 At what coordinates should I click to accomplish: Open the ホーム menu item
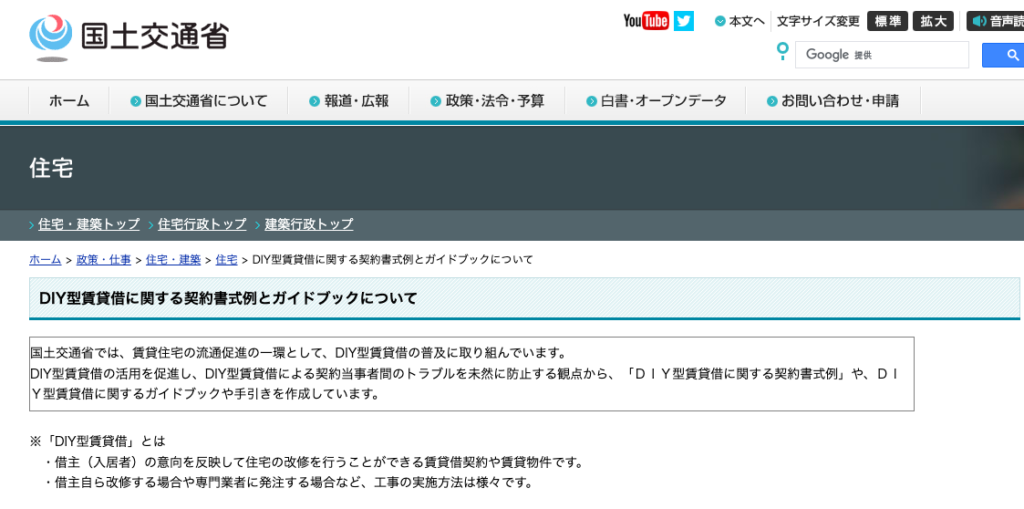(69, 101)
